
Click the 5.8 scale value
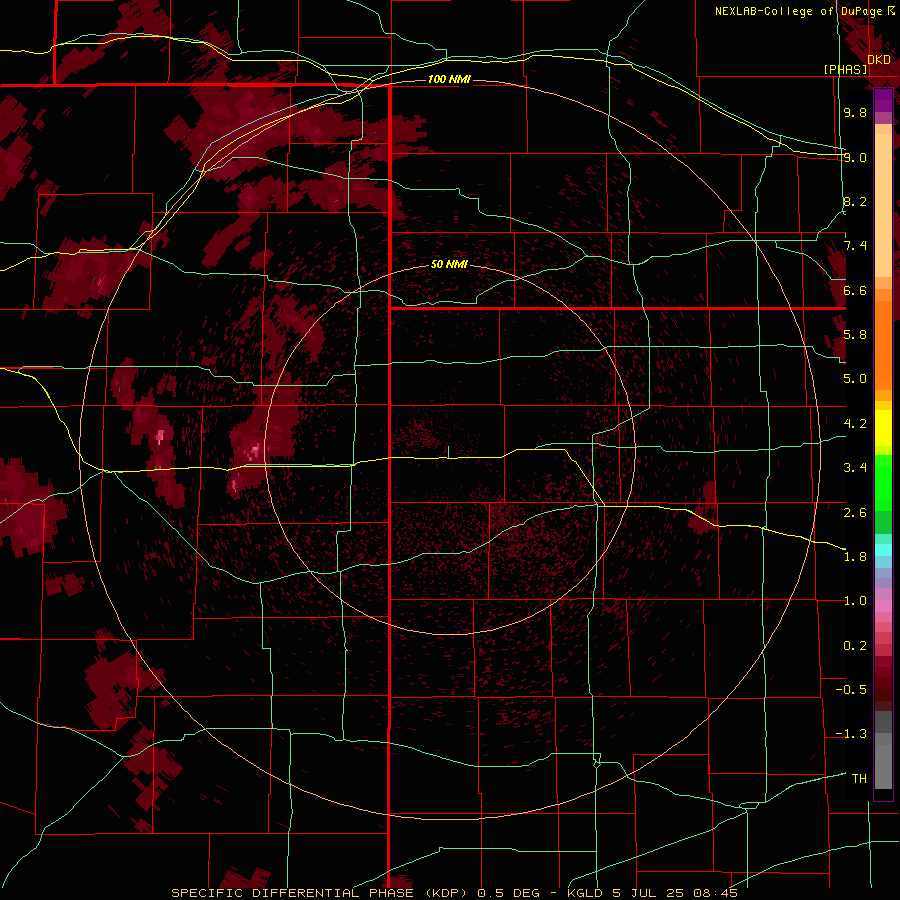tap(855, 335)
